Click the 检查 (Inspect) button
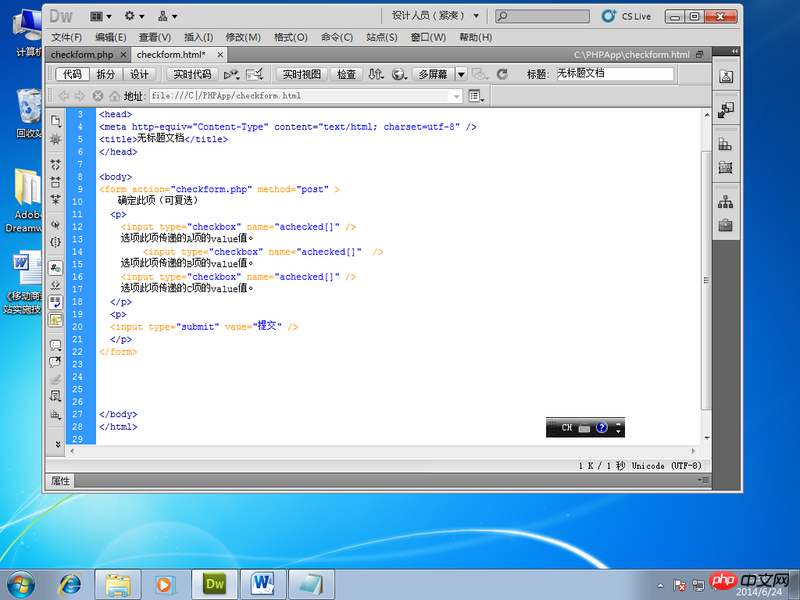Image resolution: width=800 pixels, height=600 pixels. click(346, 74)
